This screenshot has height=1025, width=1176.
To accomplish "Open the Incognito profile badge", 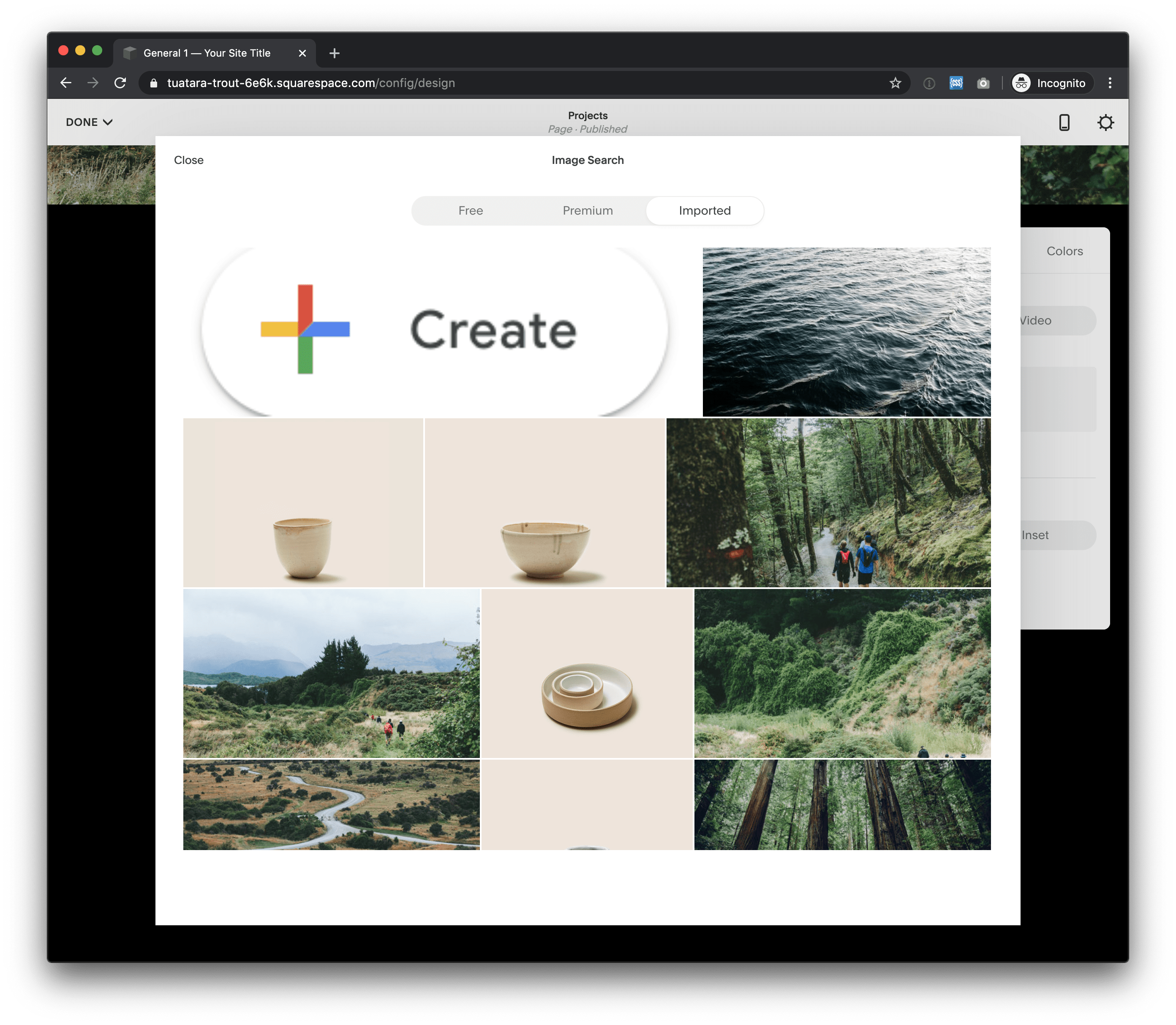I will (x=1051, y=83).
